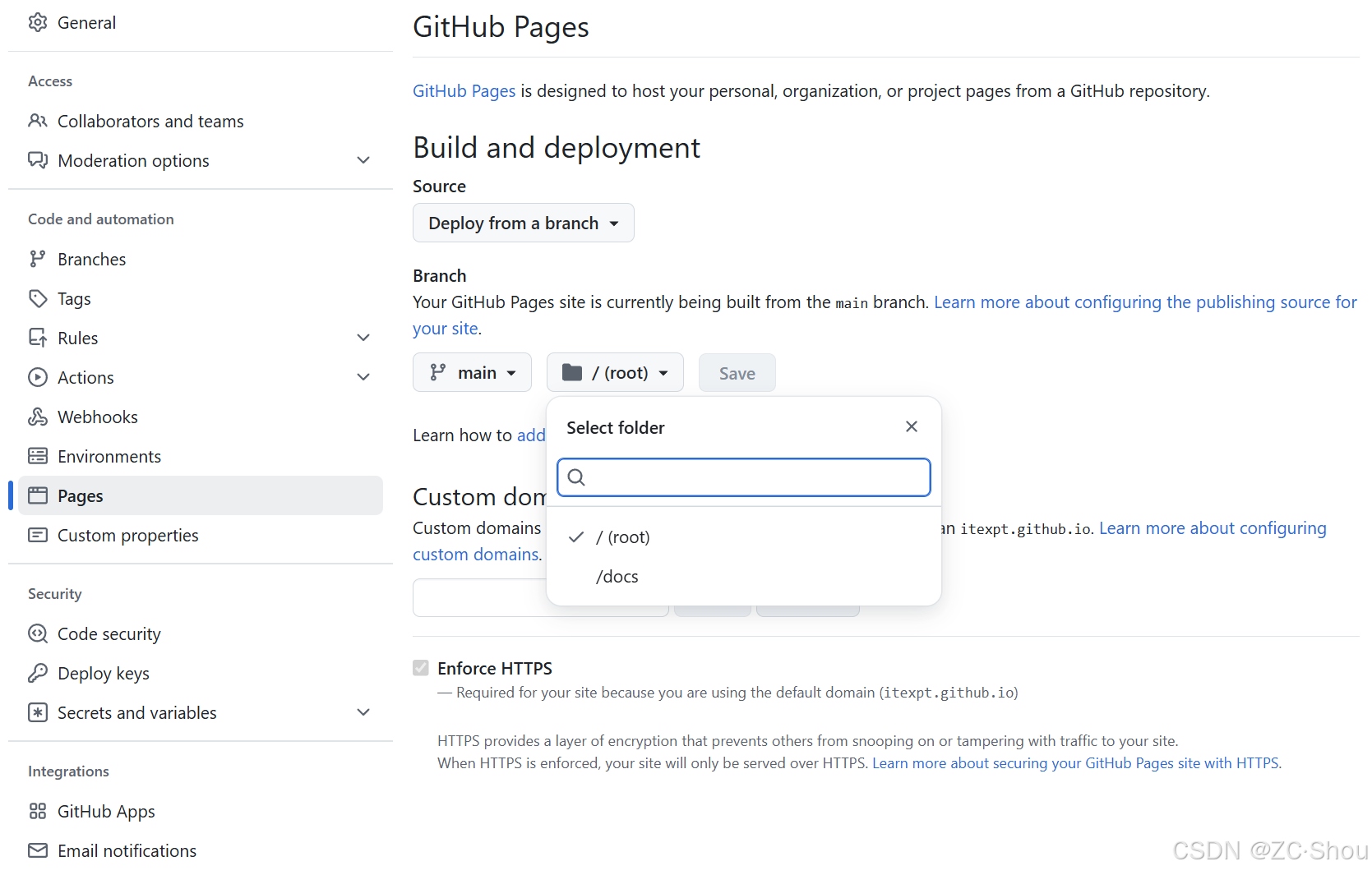The image size is (1372, 875).
Task: Open the main branch selector dropdown
Action: 472,373
